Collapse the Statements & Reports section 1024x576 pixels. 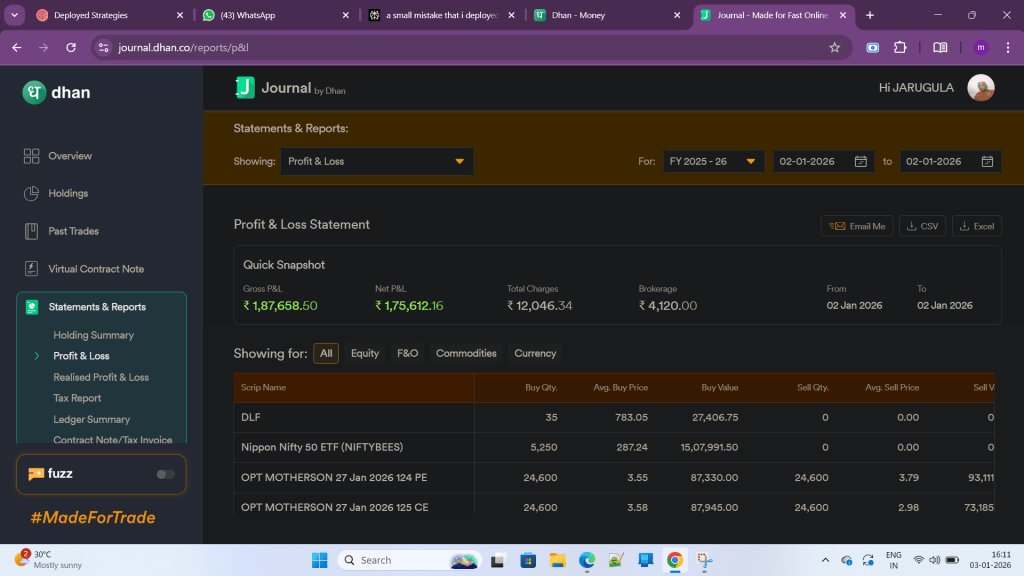tap(97, 307)
